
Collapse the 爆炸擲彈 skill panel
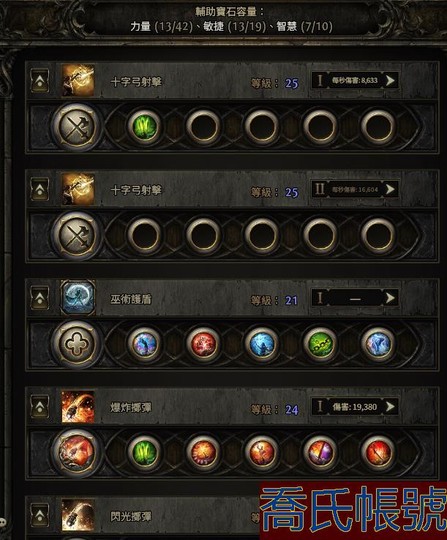(x=40, y=406)
